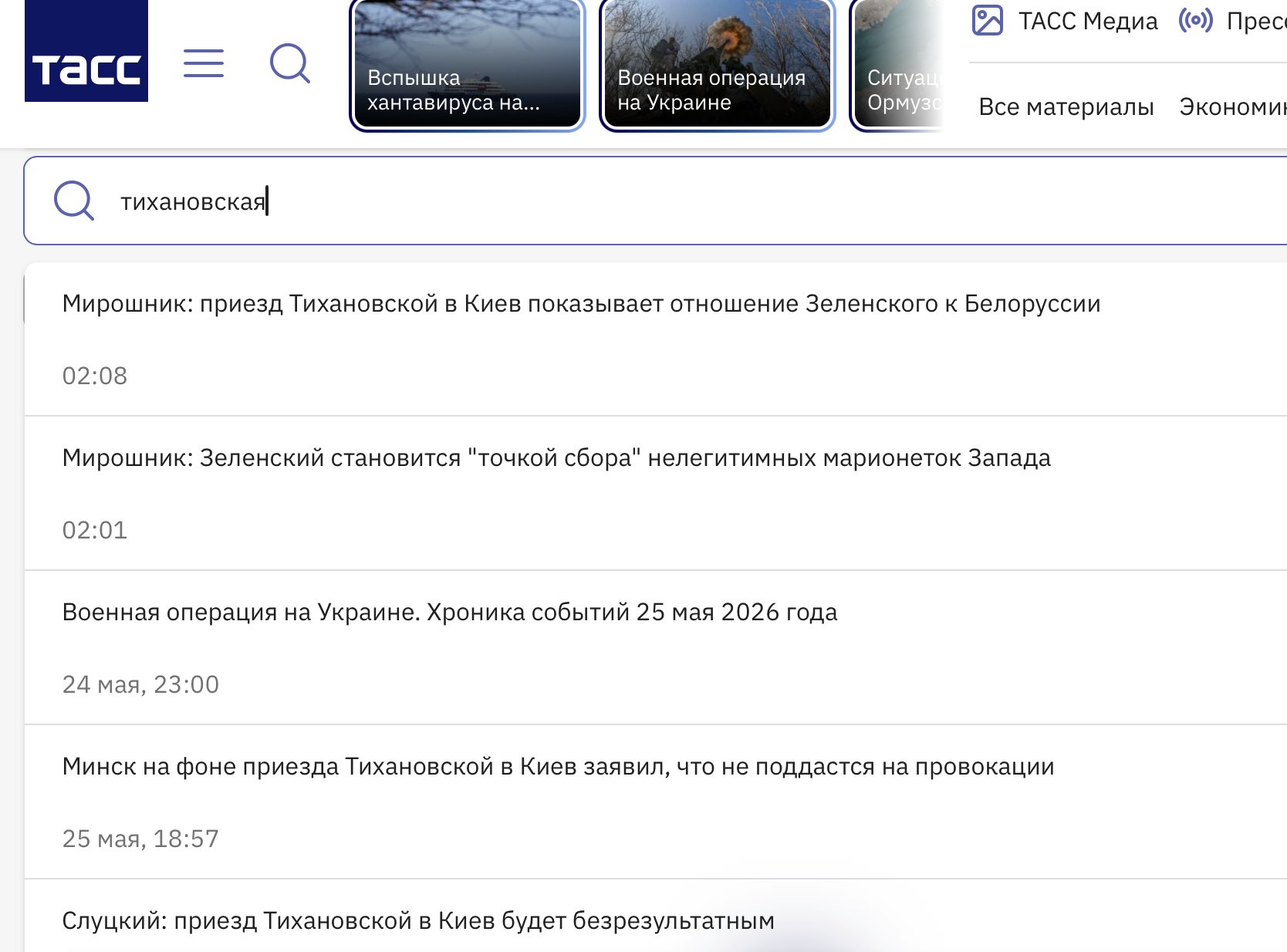This screenshot has width=1287, height=952.
Task: Click the header search magnifier icon
Action: (x=290, y=63)
